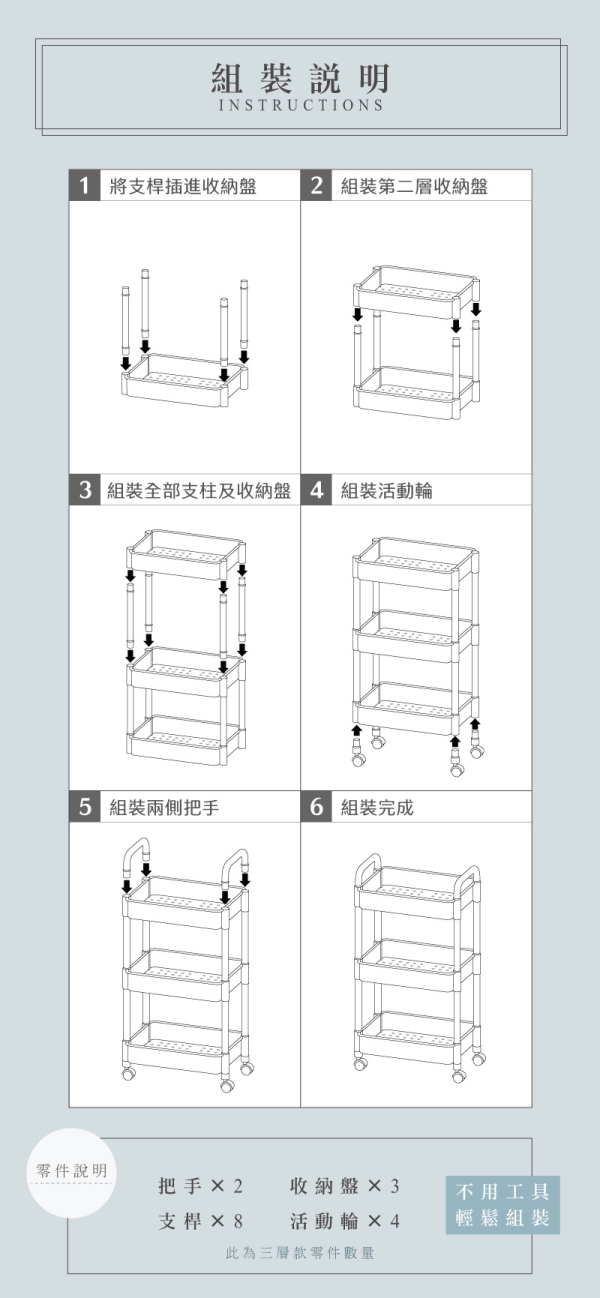Viewport: 600px width, 1298px height.
Task: Click the step number 3 badge
Action: pyautogui.click(x=85, y=490)
